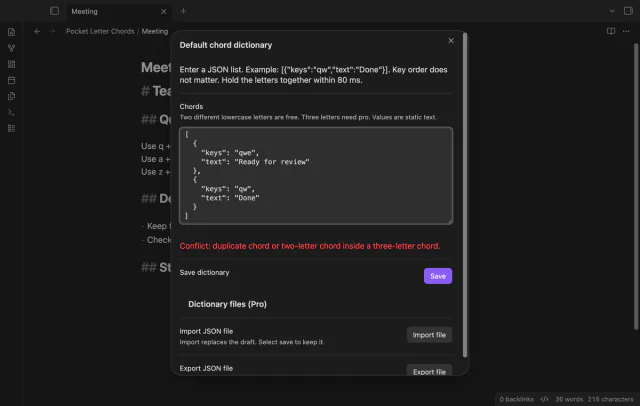Open Pocket Letter Chords breadcrumb folder

(x=100, y=31)
